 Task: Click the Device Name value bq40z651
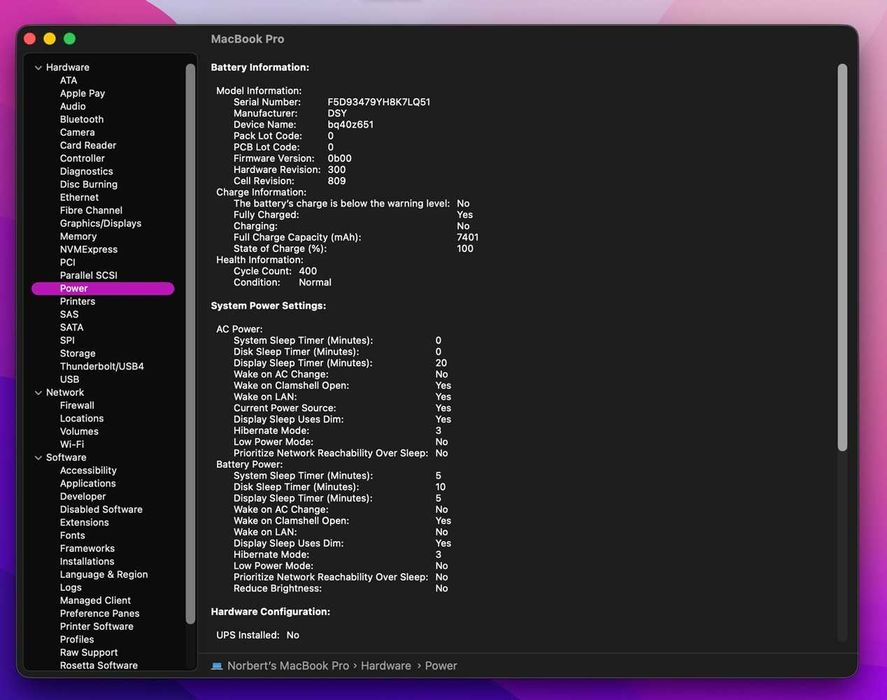[x=350, y=125]
